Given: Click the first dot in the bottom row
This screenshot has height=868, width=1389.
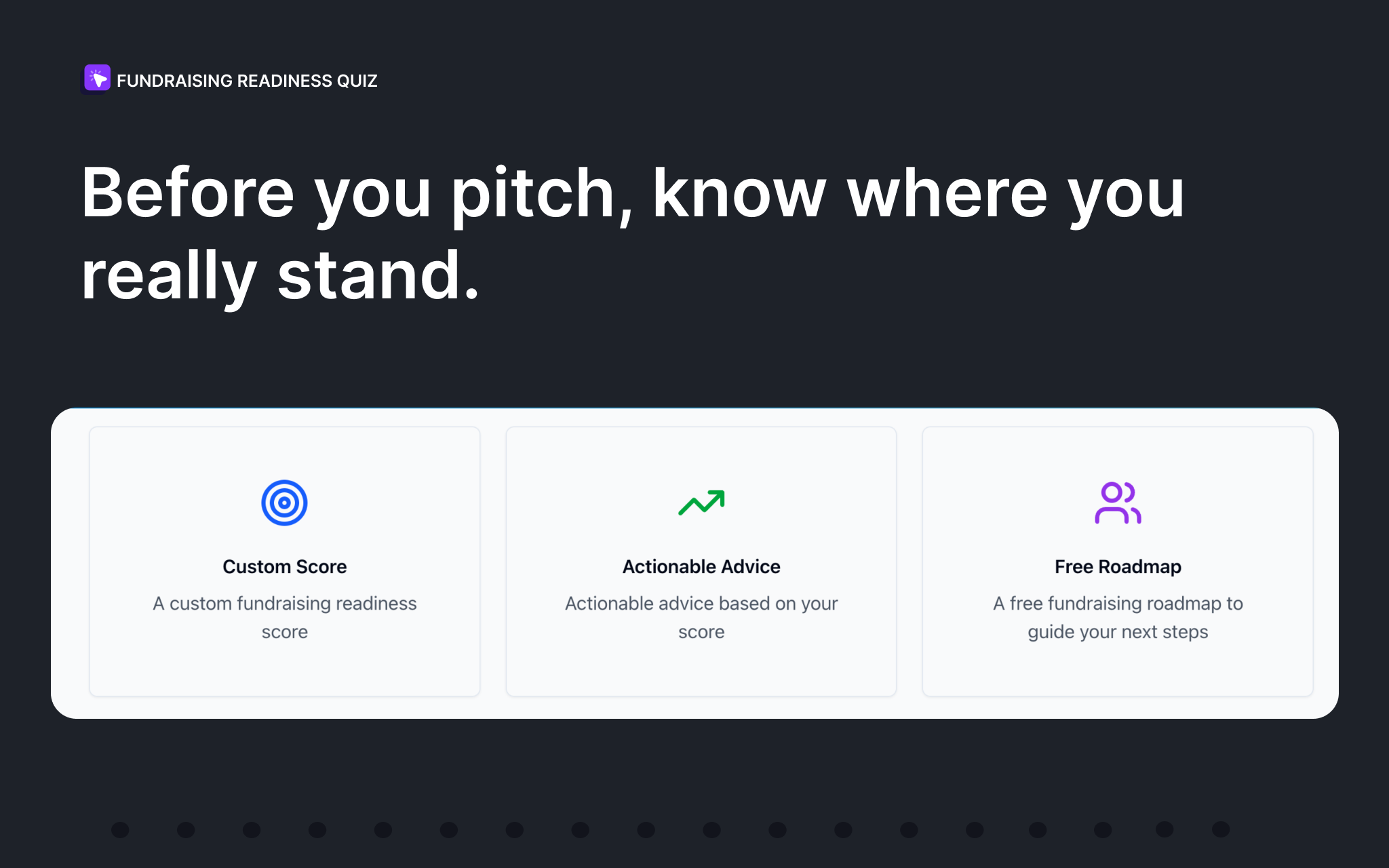Looking at the screenshot, I should [119, 829].
